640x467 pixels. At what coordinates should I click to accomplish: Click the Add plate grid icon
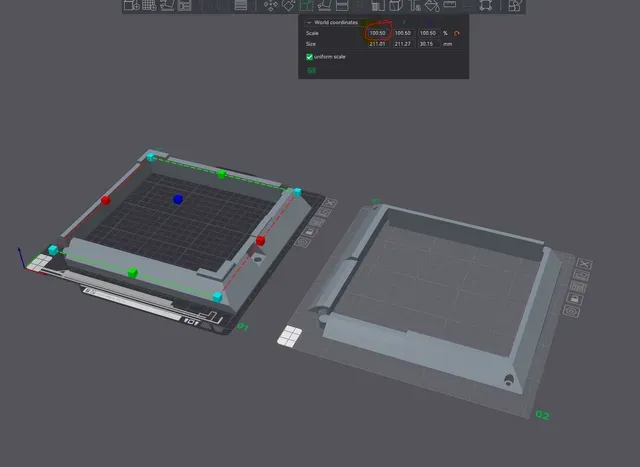149,5
